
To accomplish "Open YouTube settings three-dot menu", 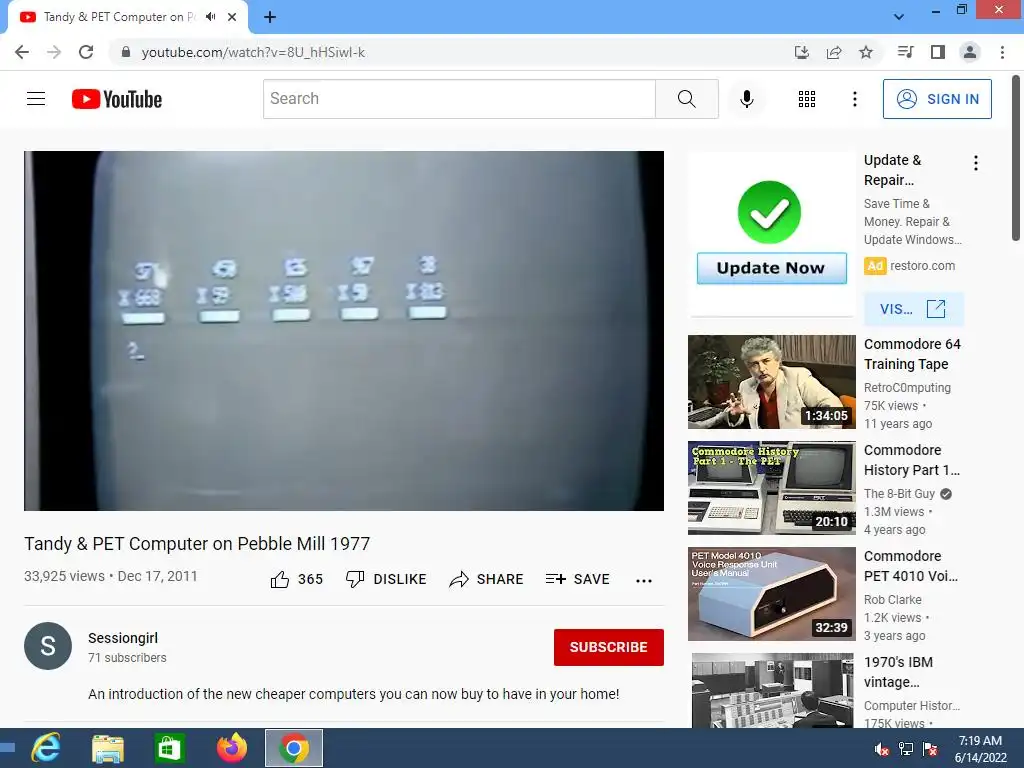I will [x=854, y=99].
